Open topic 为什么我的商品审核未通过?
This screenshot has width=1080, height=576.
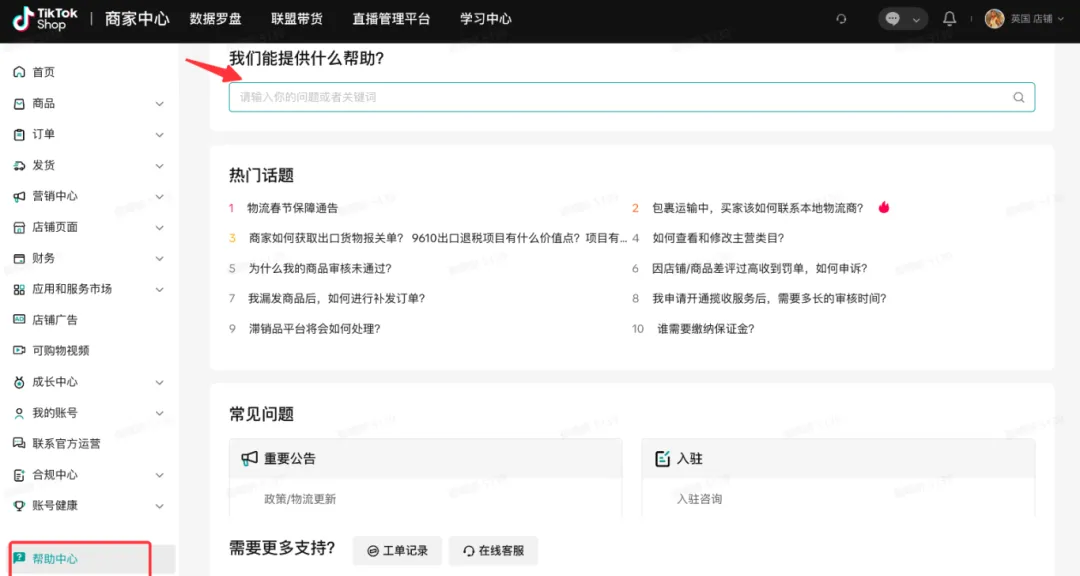coord(320,269)
